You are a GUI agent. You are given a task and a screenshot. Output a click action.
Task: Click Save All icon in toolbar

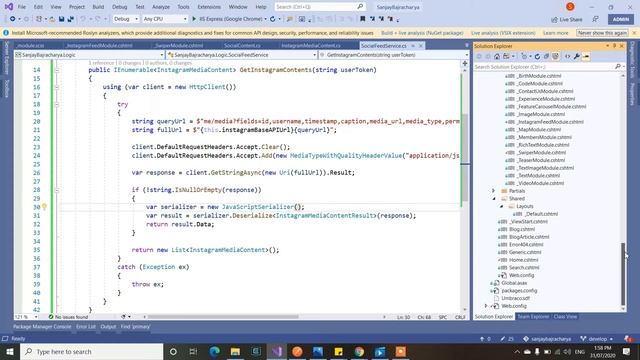click(x=70, y=19)
